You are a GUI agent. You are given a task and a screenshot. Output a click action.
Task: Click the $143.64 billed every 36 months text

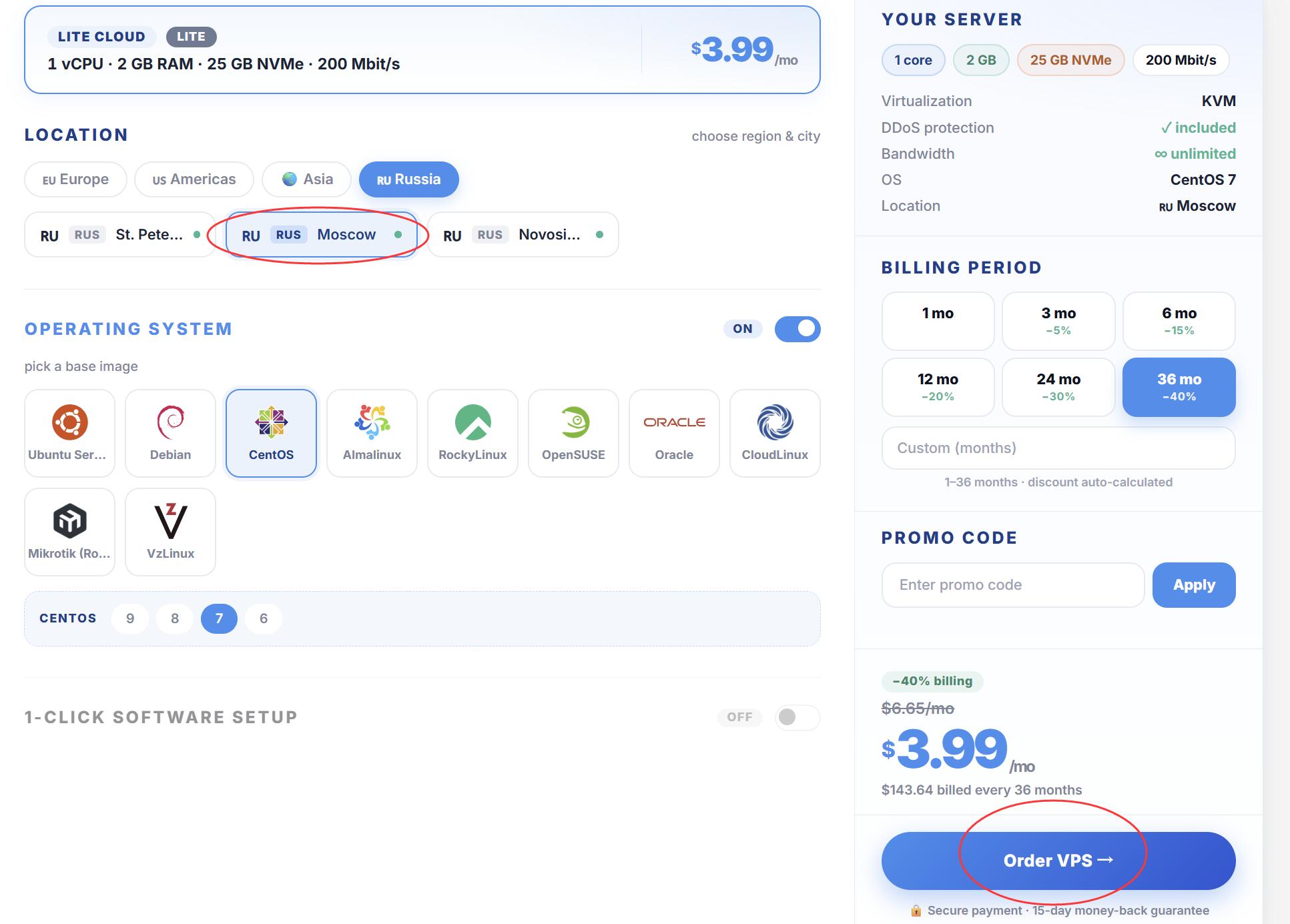(x=982, y=790)
